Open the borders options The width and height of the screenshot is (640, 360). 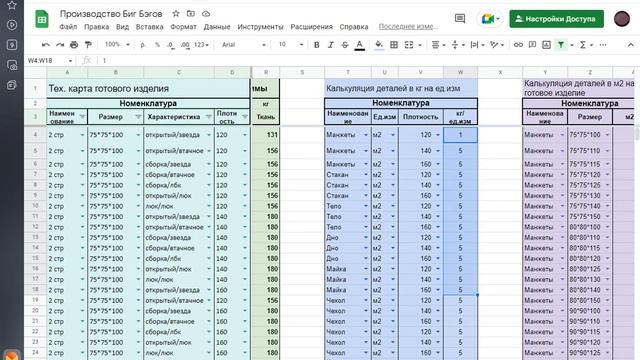(x=394, y=45)
